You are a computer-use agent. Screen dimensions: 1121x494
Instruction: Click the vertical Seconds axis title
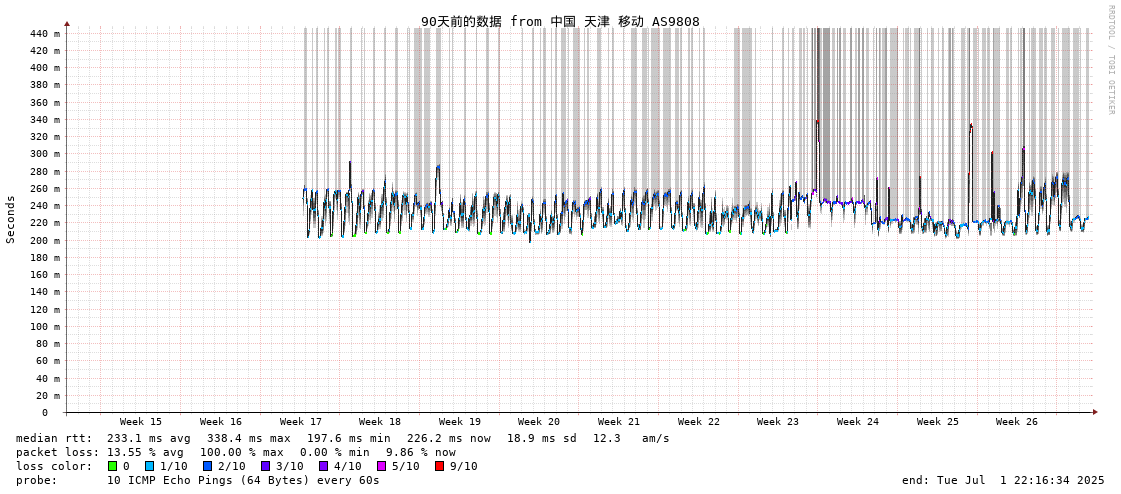(x=11, y=219)
